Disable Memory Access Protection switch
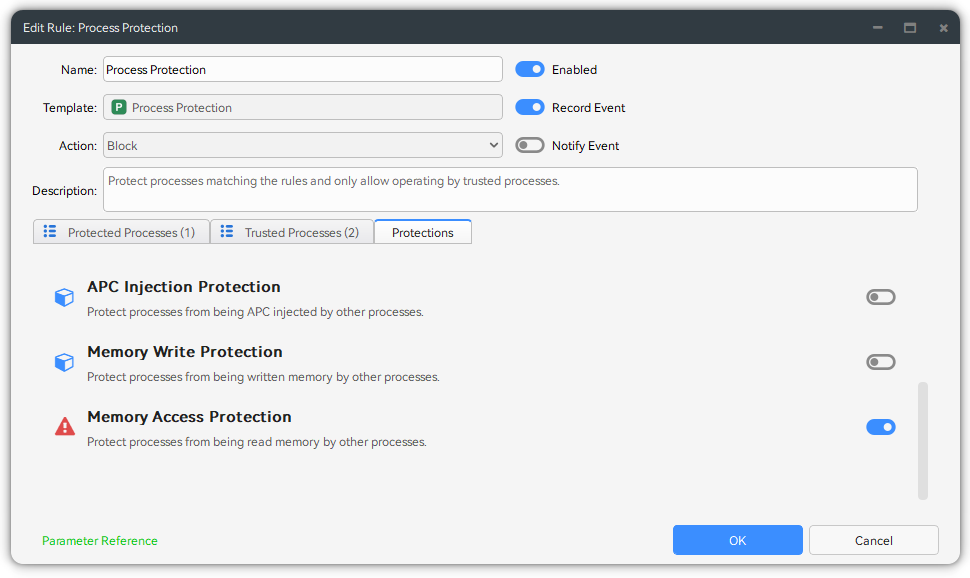Image resolution: width=970 pixels, height=578 pixels. coord(880,427)
